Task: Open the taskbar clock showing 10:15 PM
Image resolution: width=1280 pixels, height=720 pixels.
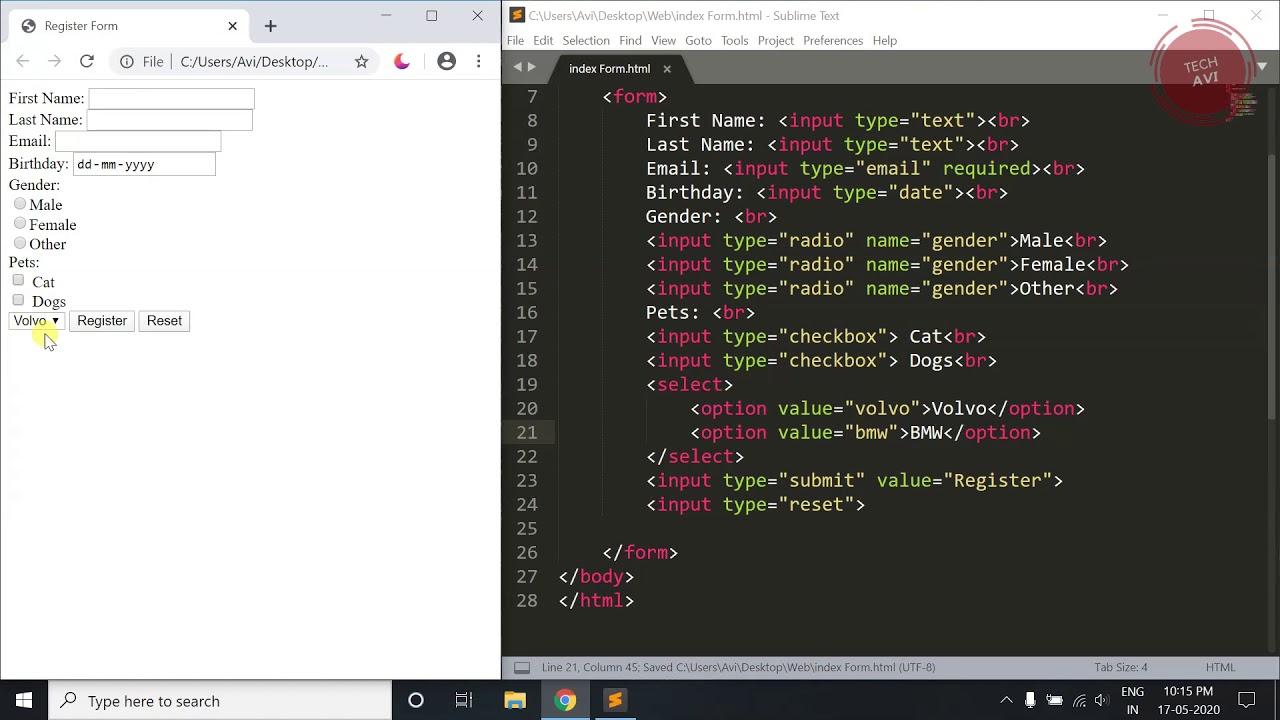Action: click(1189, 701)
